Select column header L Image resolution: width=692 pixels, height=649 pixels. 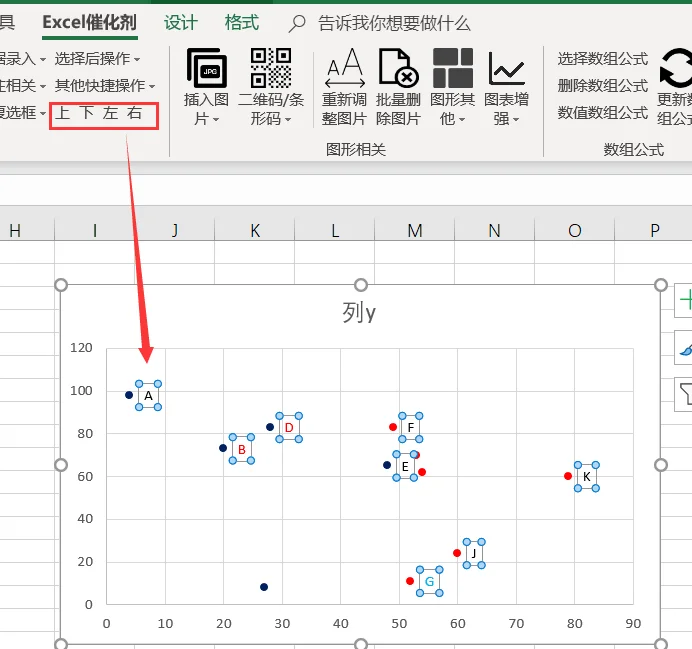pyautogui.click(x=335, y=230)
